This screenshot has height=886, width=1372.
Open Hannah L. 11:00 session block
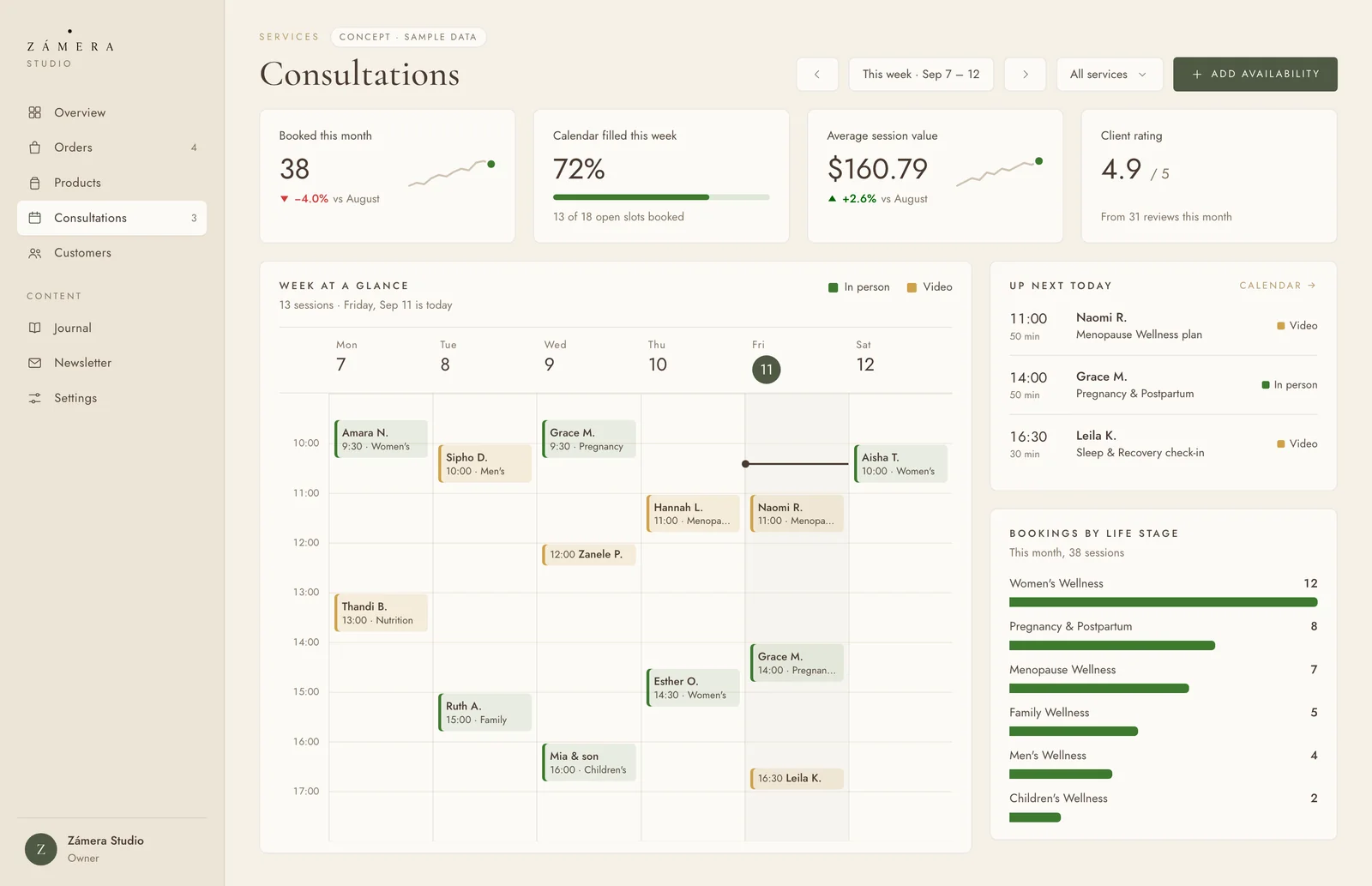pos(693,514)
